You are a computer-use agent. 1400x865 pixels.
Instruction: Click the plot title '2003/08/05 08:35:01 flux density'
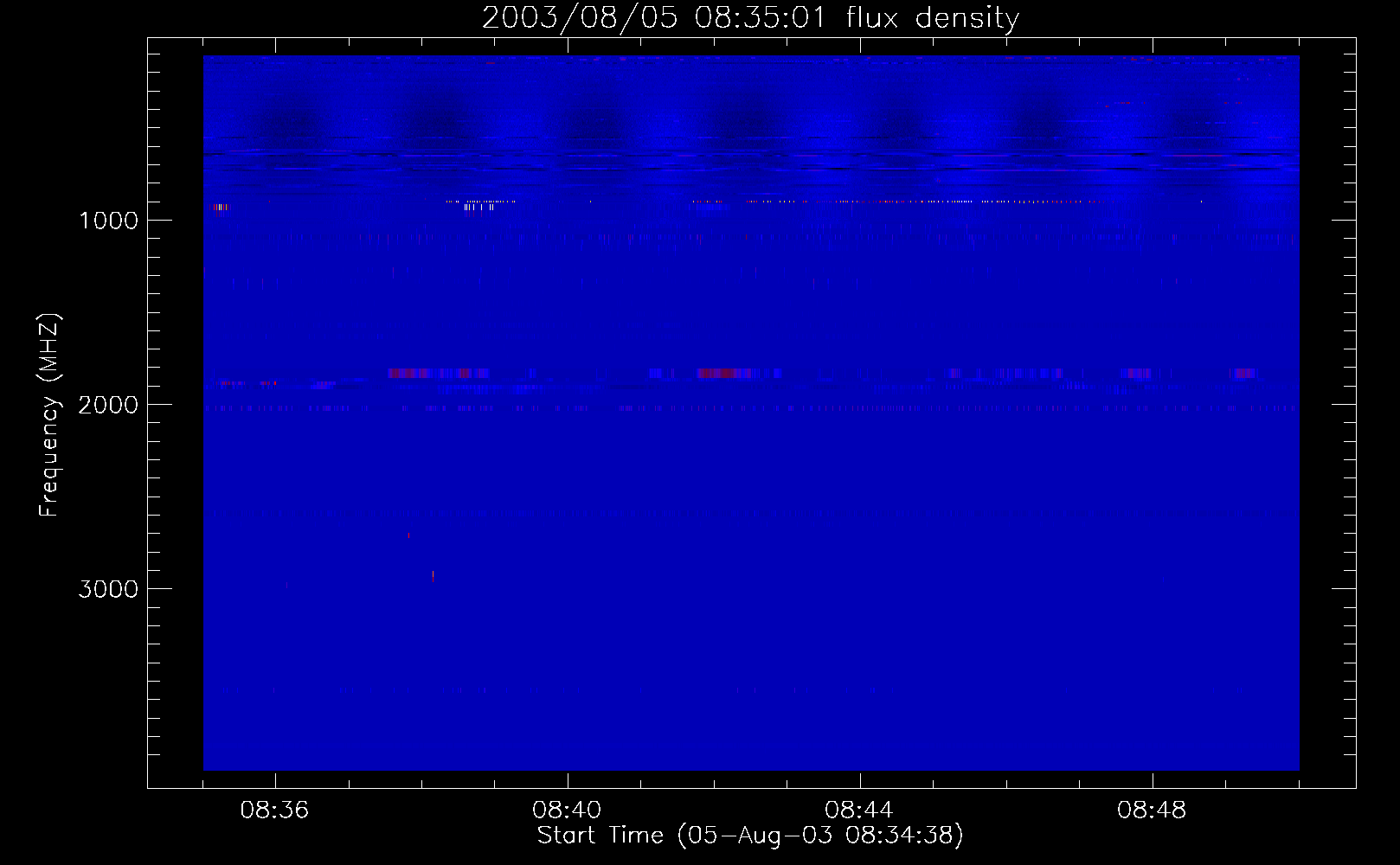tap(750, 18)
